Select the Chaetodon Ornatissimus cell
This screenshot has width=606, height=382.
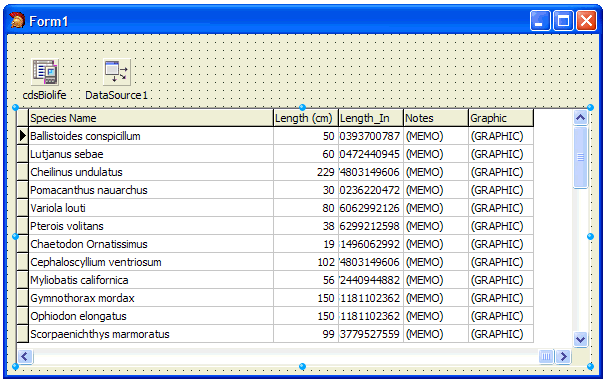pyautogui.click(x=151, y=244)
